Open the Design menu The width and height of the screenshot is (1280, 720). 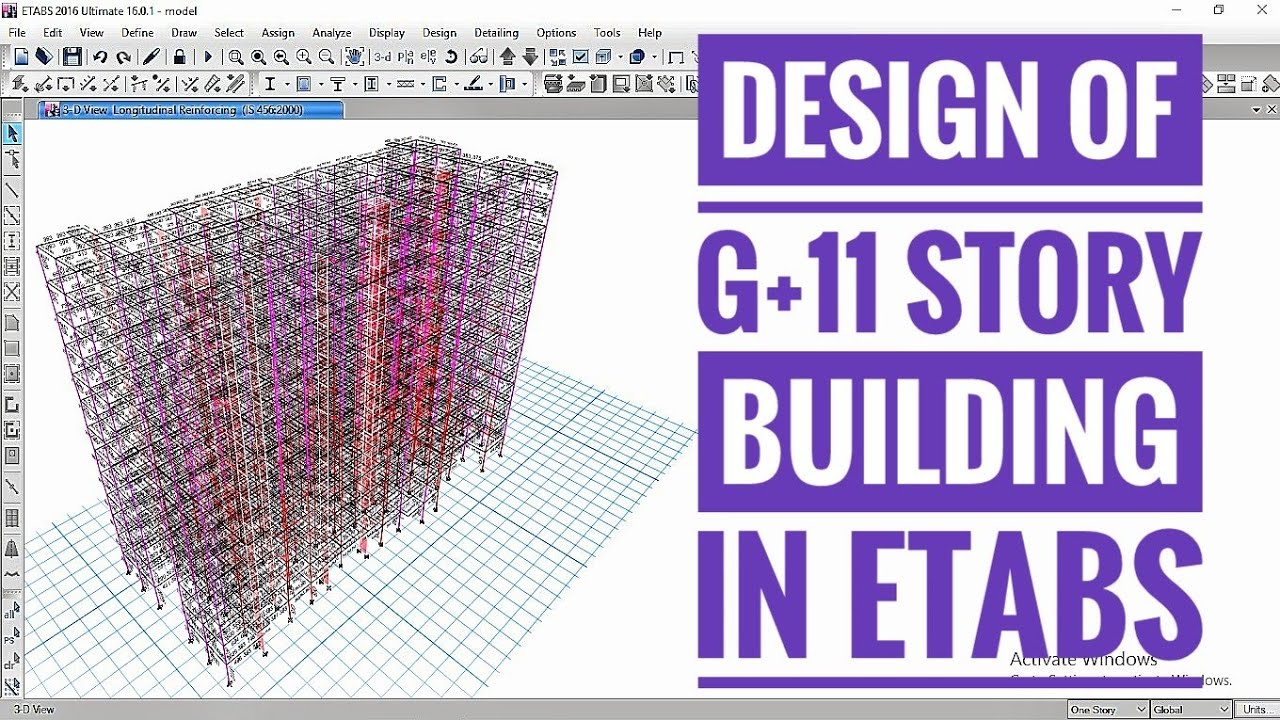[x=439, y=33]
